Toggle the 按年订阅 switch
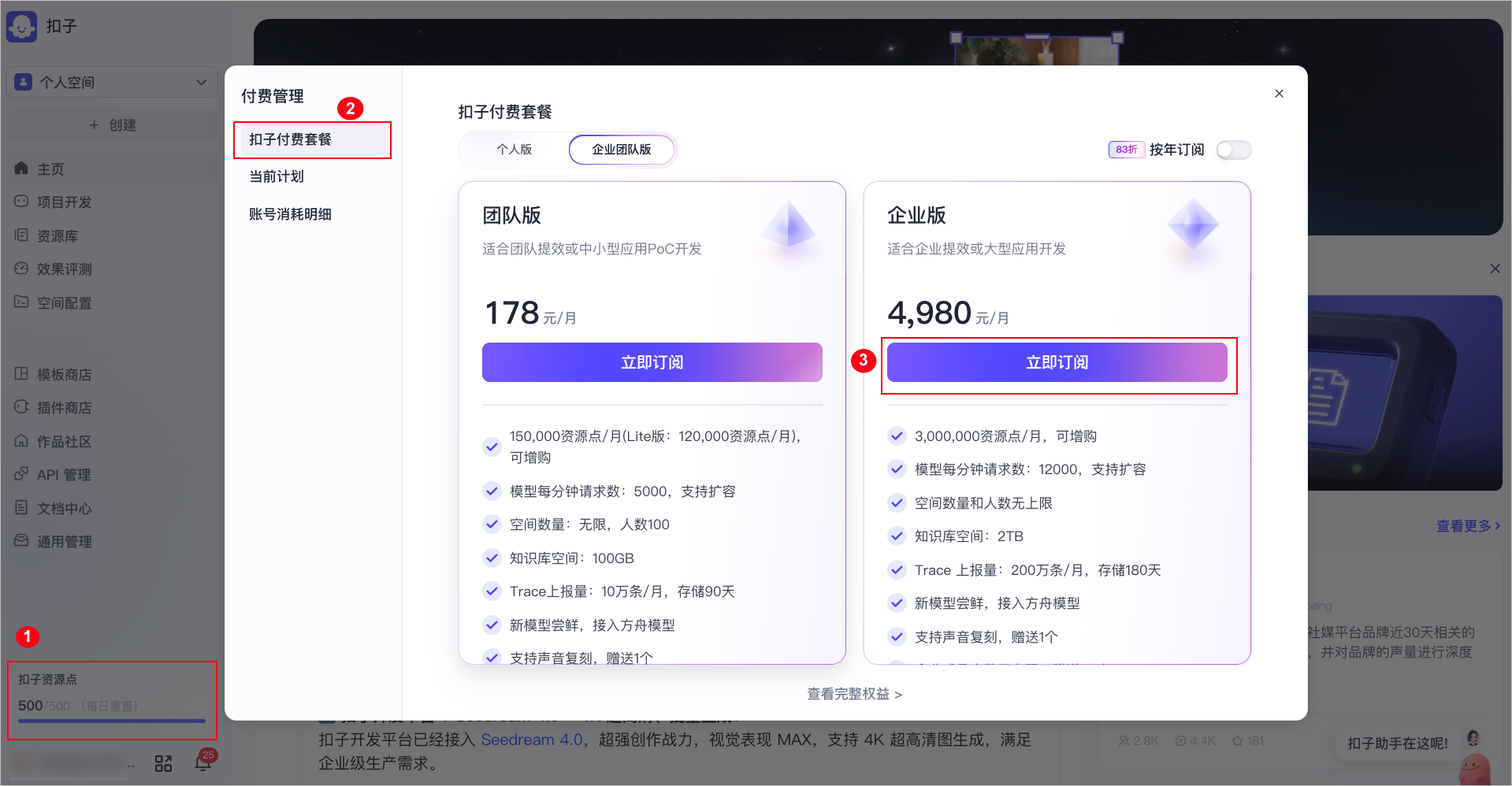The height and width of the screenshot is (786, 1512). pyautogui.click(x=1233, y=150)
